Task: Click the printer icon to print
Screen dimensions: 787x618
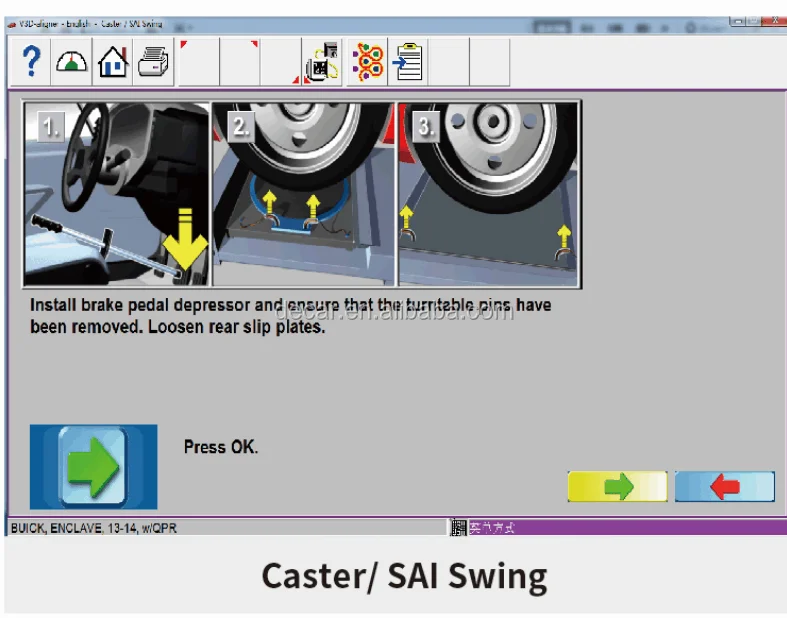Action: point(153,61)
